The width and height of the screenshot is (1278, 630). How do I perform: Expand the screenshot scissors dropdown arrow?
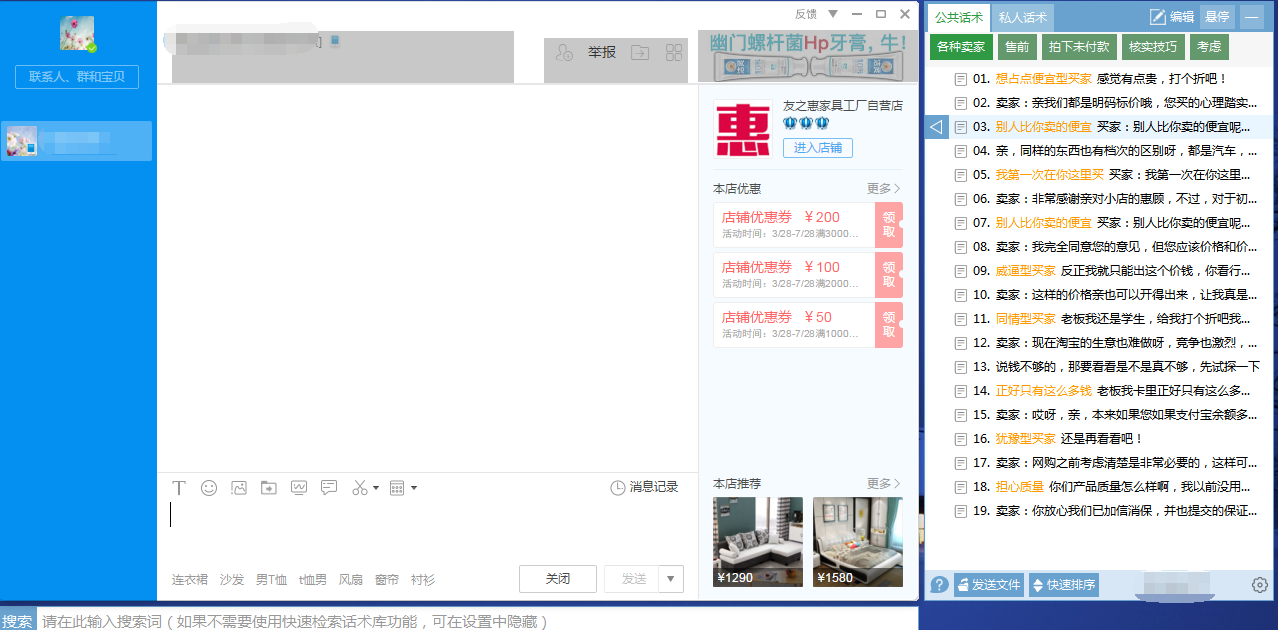tap(376, 488)
